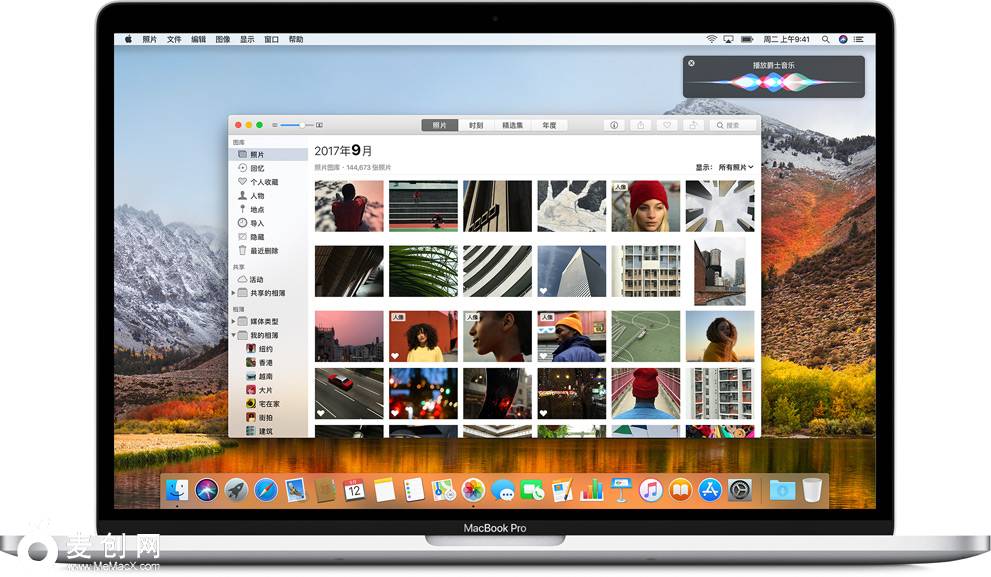
Task: Open Safari from the Dock
Action: coord(265,490)
